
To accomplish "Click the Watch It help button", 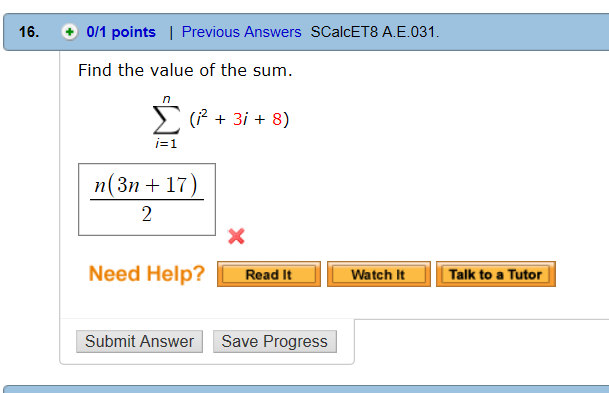I will tap(379, 274).
